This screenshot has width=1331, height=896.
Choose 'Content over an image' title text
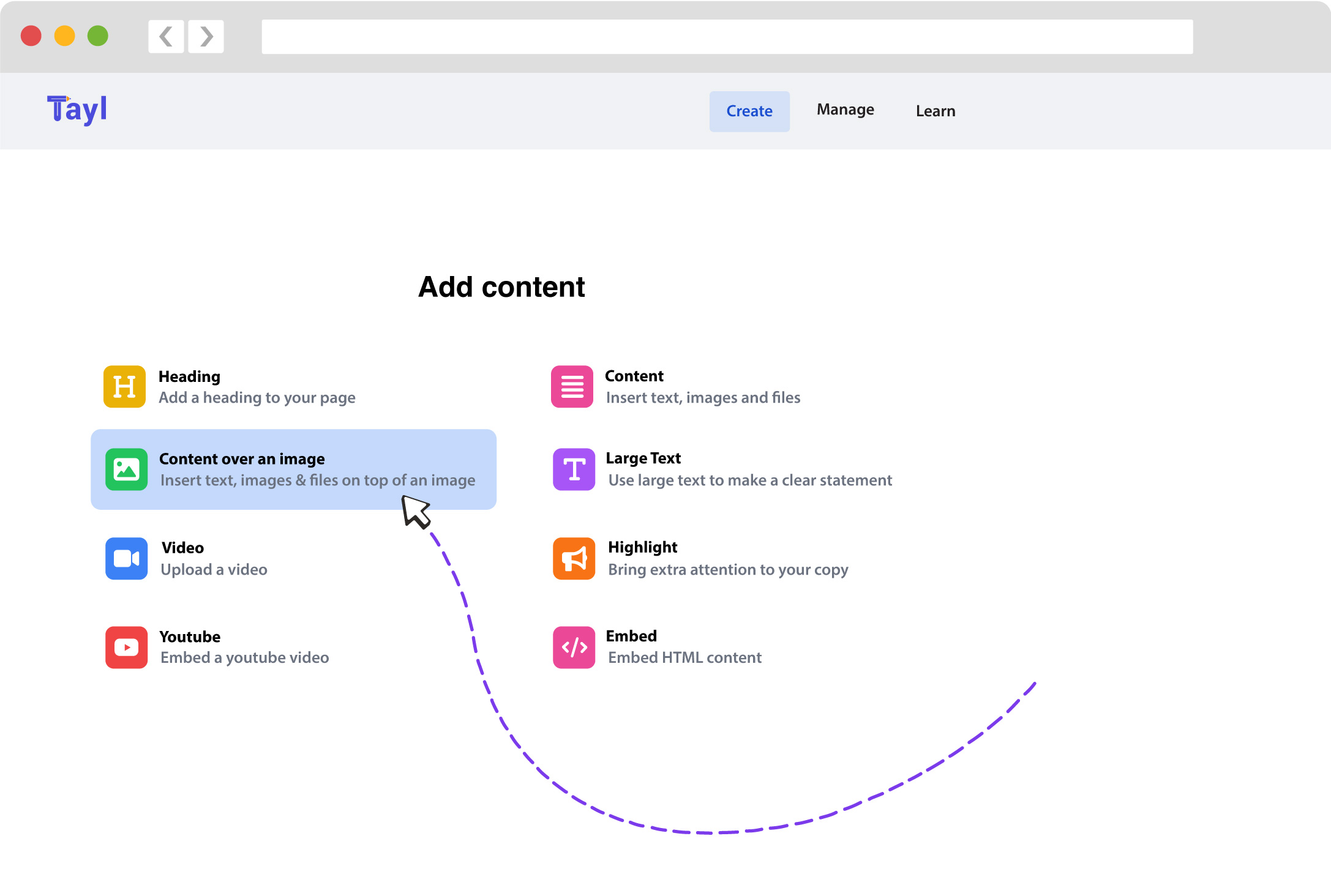242,459
